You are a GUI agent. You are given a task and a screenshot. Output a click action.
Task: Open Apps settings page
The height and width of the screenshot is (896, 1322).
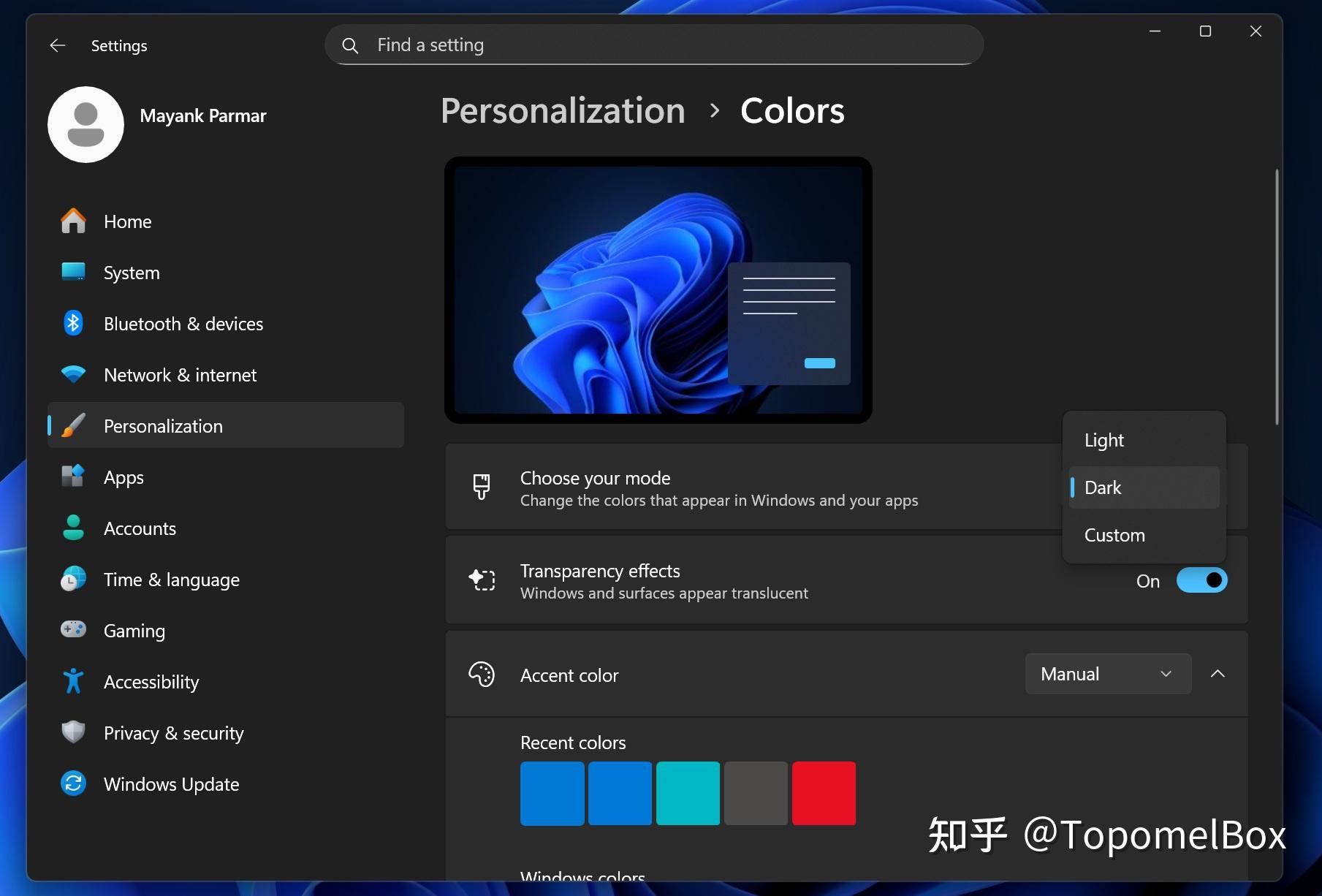[x=226, y=477]
